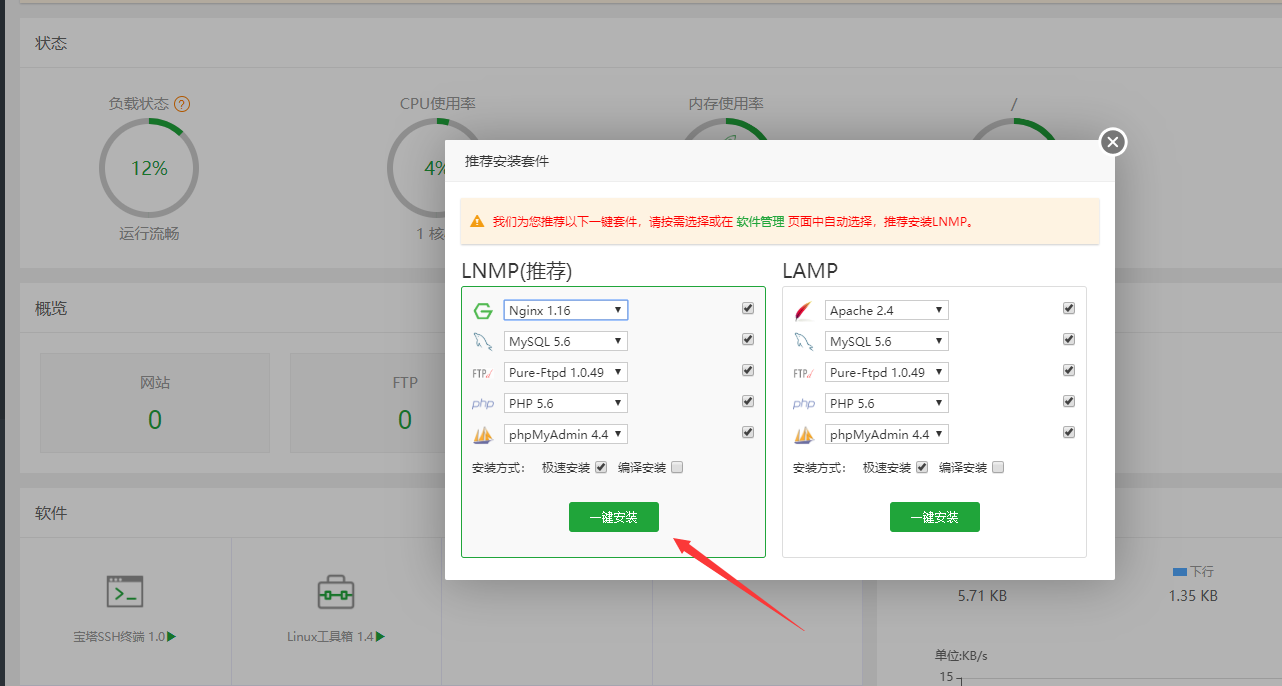Image resolution: width=1282 pixels, height=686 pixels.
Task: Click the Nginx logo icon in LNMP list
Action: coord(483,311)
